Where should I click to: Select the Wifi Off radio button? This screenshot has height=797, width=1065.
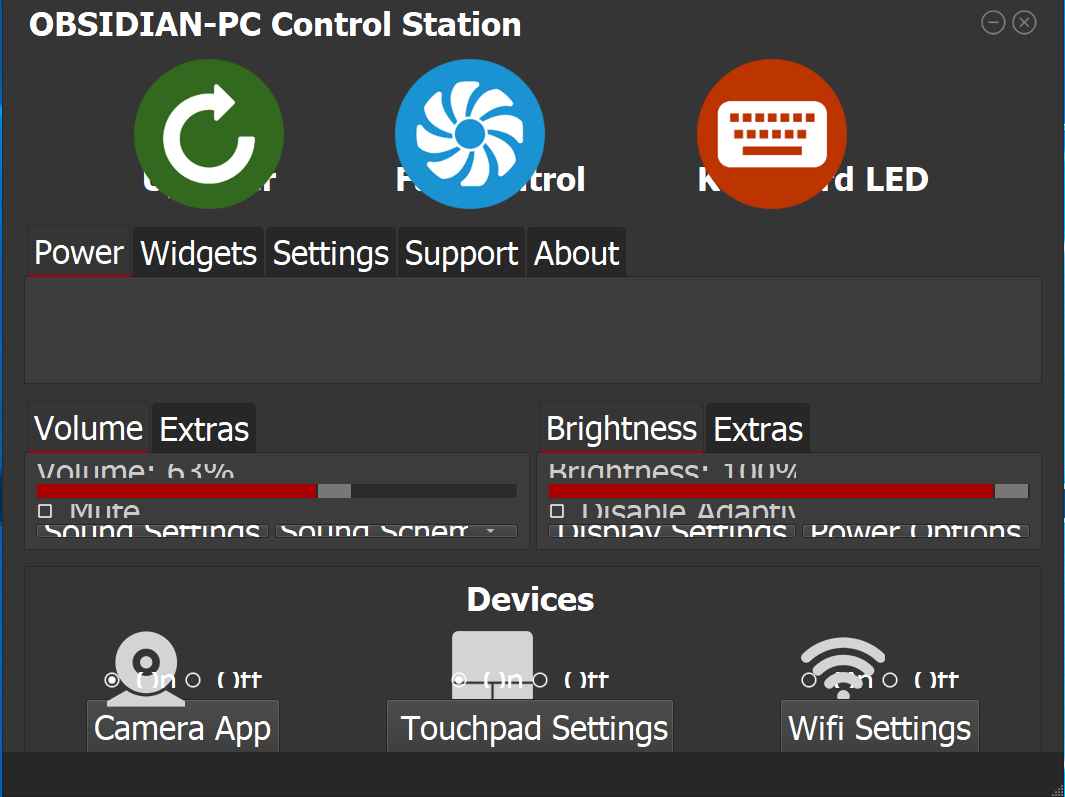890,679
